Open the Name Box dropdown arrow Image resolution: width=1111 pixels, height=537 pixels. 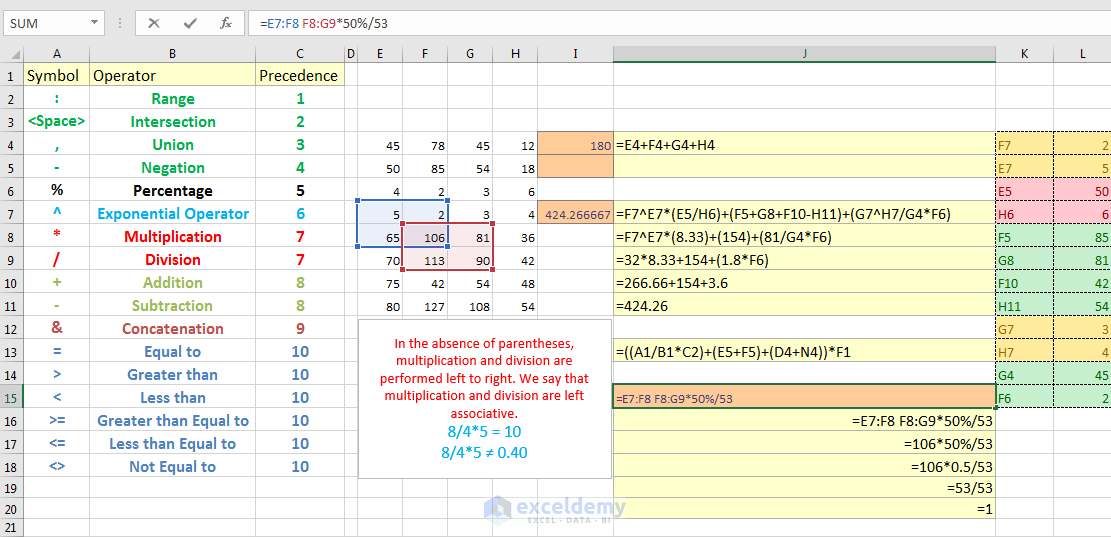pos(95,23)
